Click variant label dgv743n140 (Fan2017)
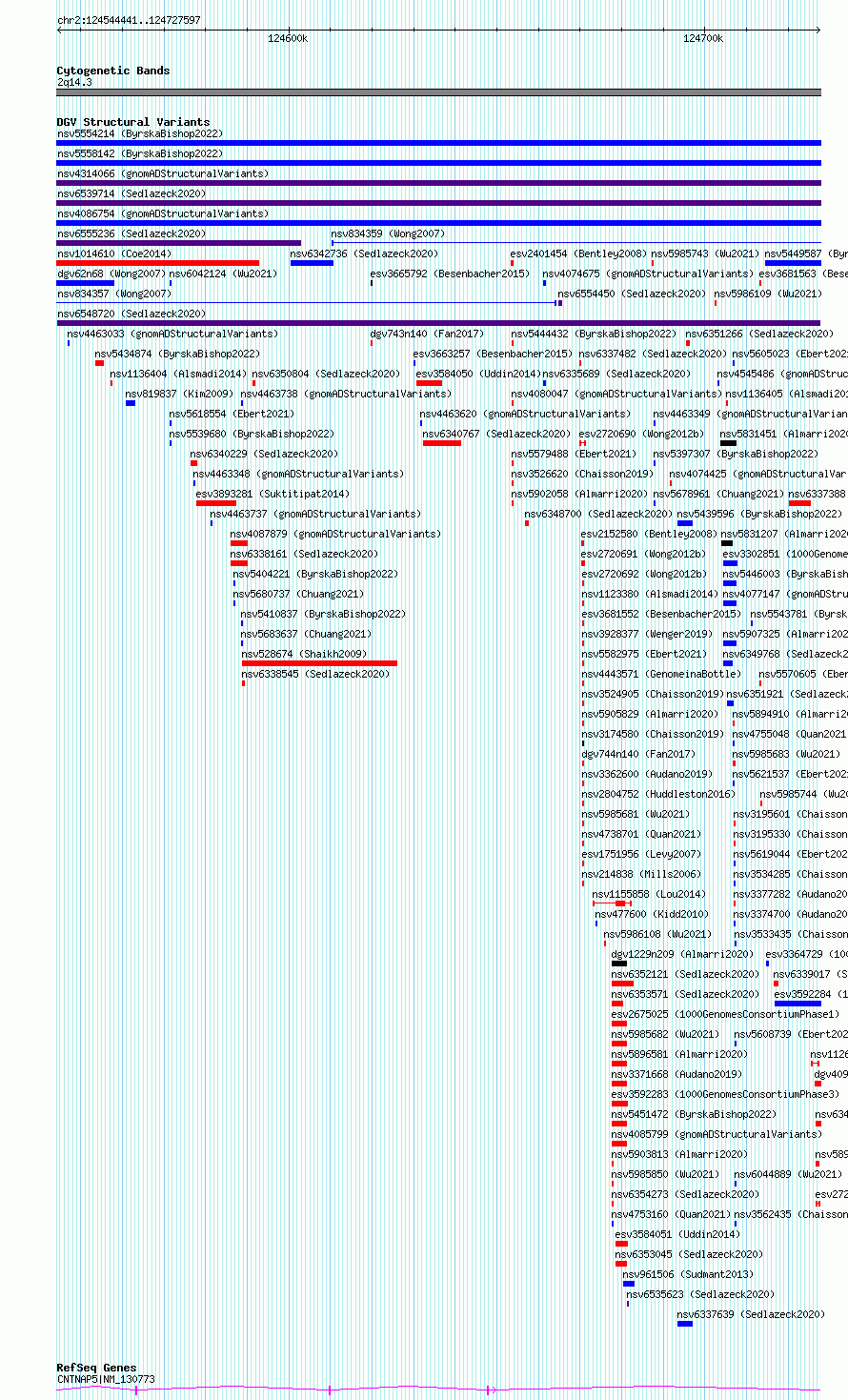 [427, 335]
